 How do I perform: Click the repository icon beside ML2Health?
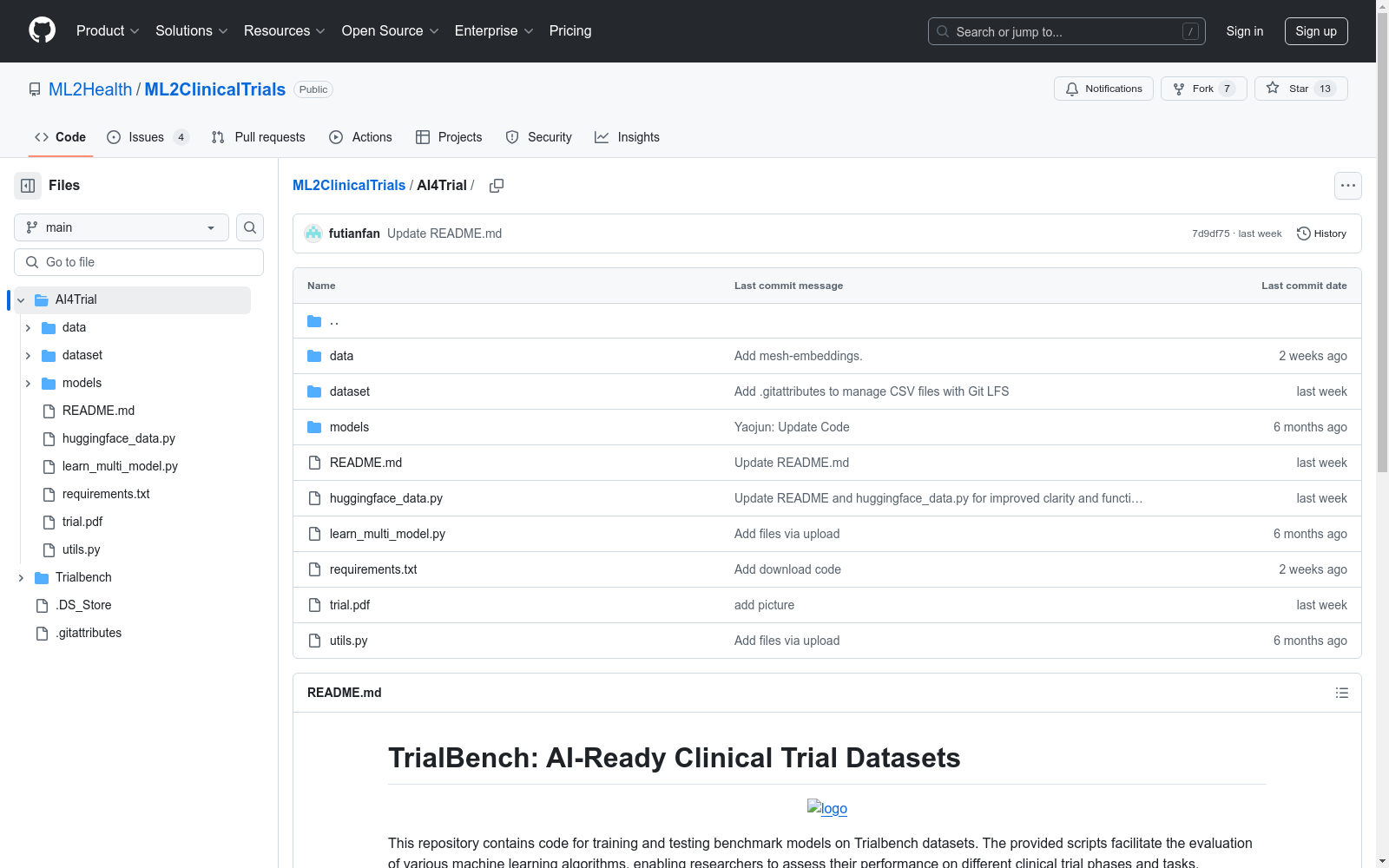tap(35, 89)
